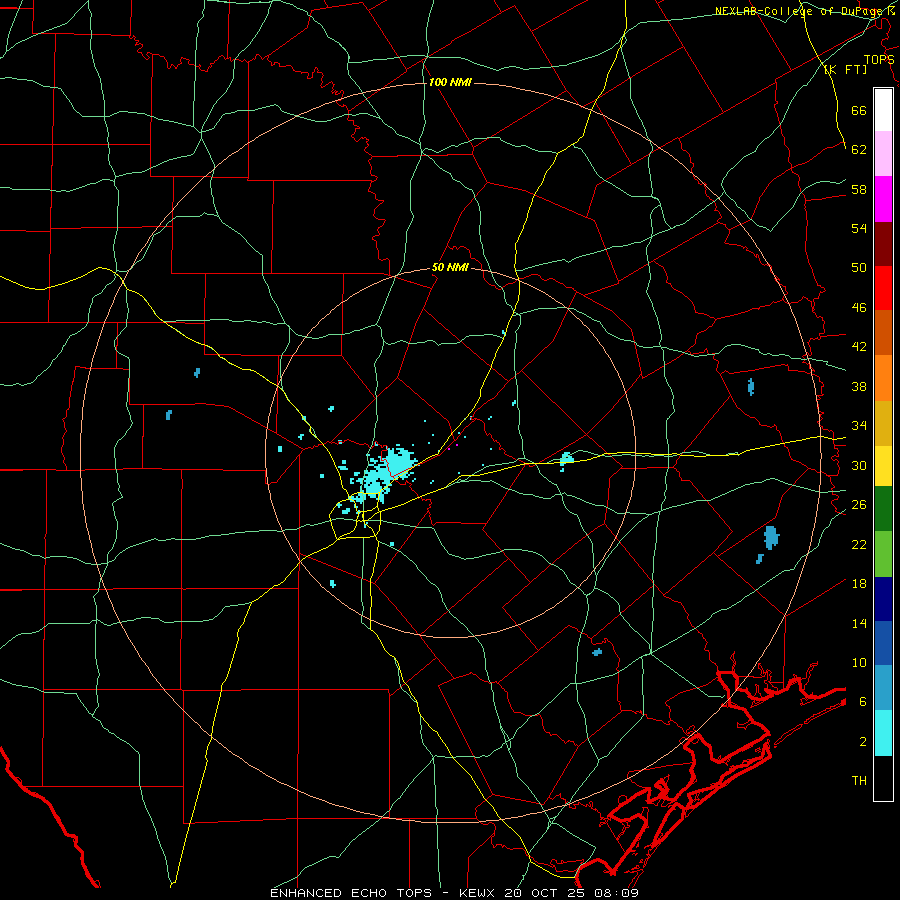Click the legend value '66'
The width and height of the screenshot is (900, 900).
[x=859, y=111]
